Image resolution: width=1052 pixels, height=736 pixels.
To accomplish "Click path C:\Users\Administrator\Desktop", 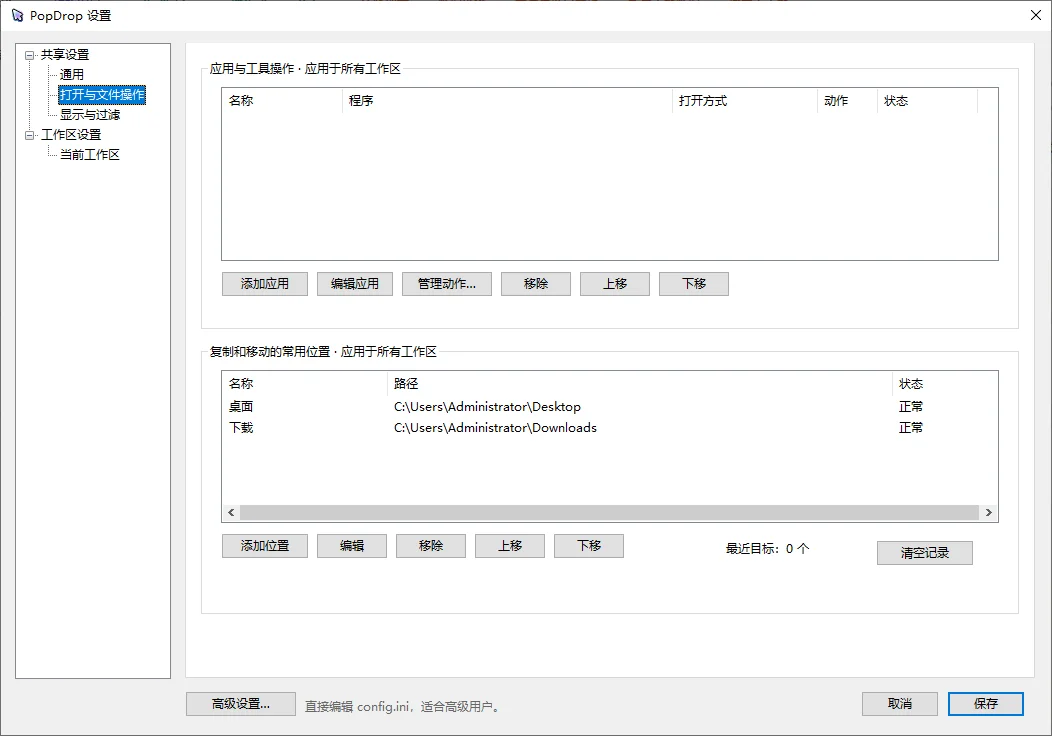I will click(487, 407).
